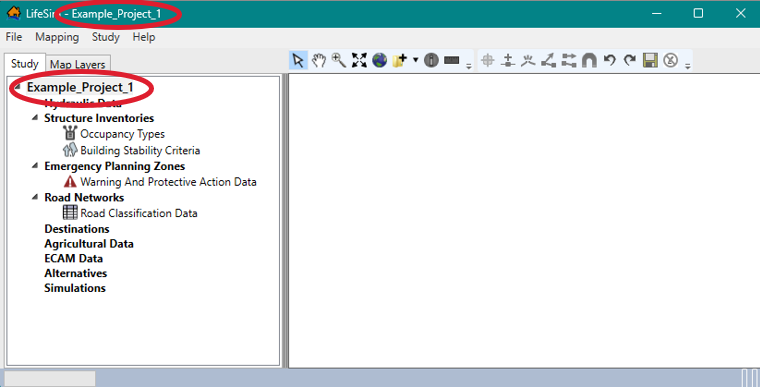Click the Building Stability Criteria icon

(70, 150)
